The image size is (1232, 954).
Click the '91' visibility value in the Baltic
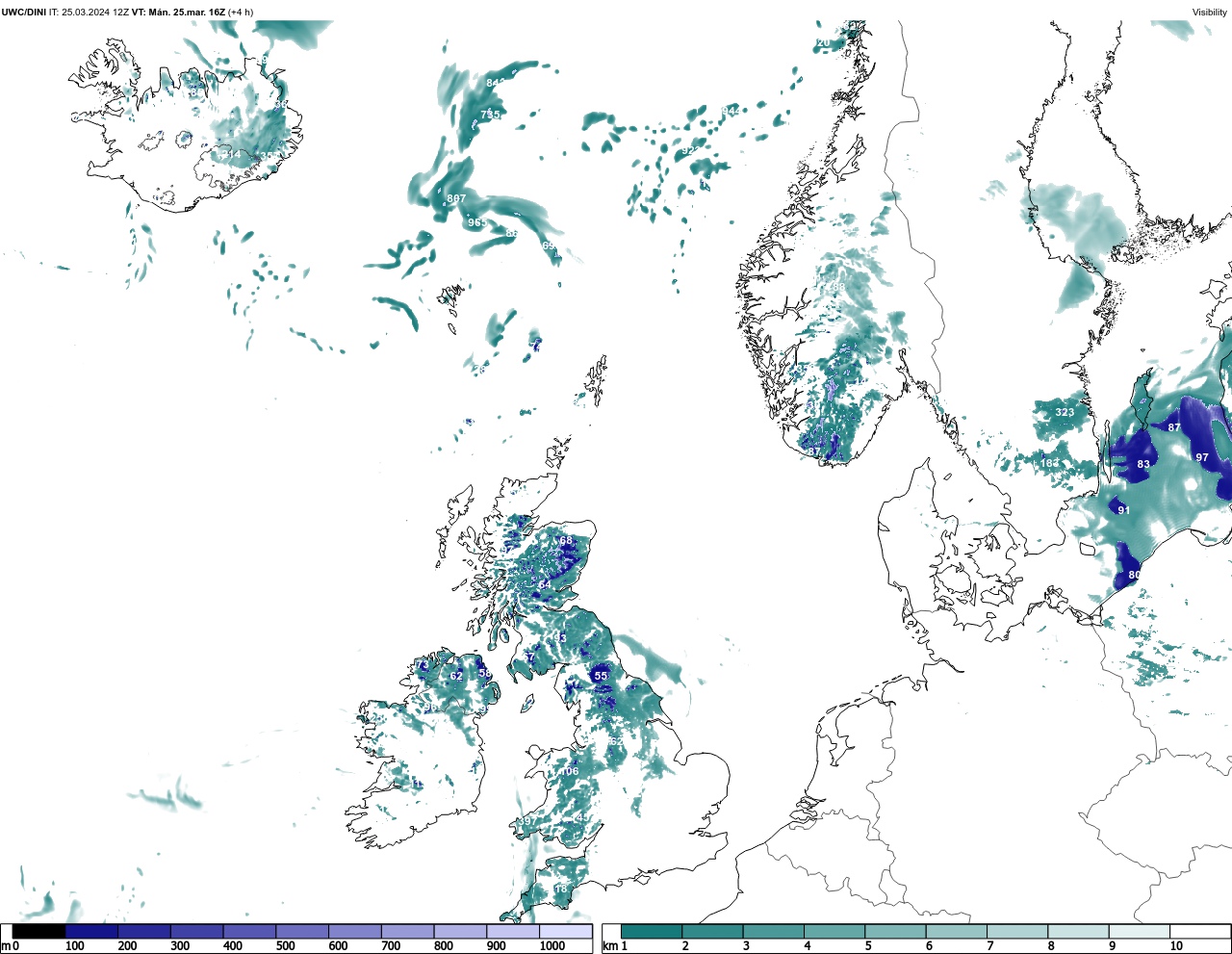coord(1124,510)
